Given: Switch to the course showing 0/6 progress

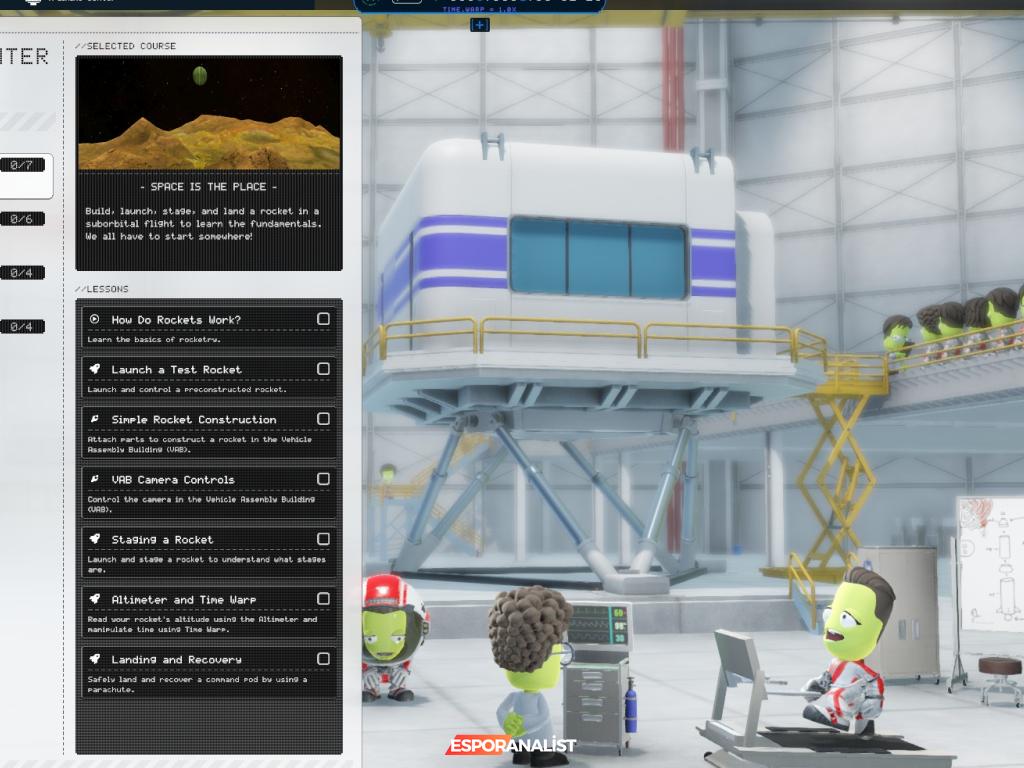Looking at the screenshot, I should (x=22, y=219).
